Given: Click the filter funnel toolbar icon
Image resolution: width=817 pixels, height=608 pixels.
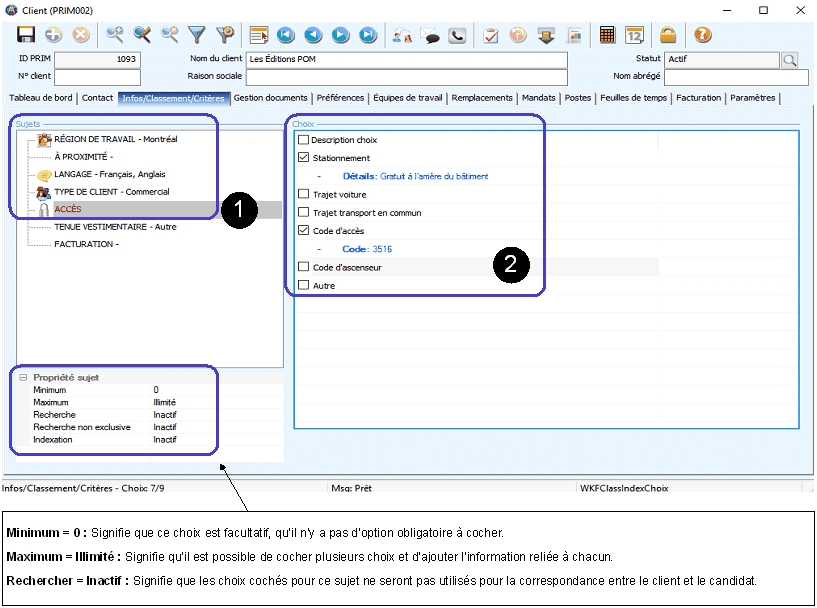Looking at the screenshot, I should [197, 35].
